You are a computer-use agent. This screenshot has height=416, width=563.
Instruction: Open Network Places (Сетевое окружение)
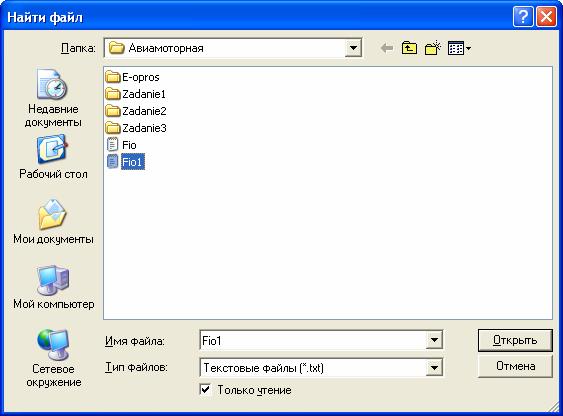point(53,358)
